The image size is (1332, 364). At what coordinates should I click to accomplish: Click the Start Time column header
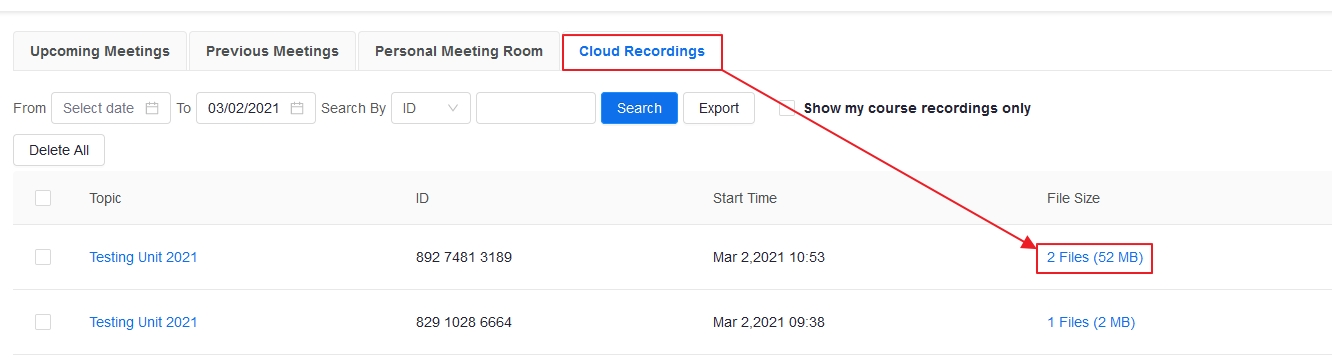(x=745, y=198)
